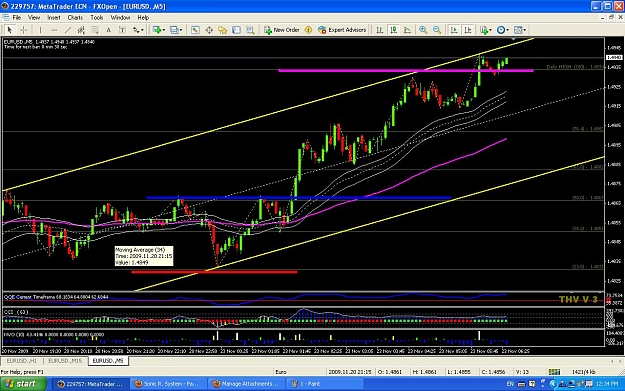Viewport: 625px width, 391px height.
Task: Open the Tools menu
Action: click(97, 18)
